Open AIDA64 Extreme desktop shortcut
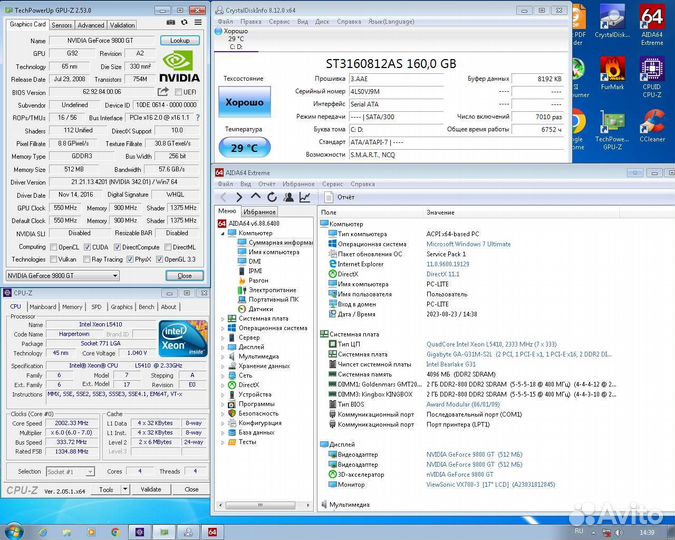 click(652, 25)
